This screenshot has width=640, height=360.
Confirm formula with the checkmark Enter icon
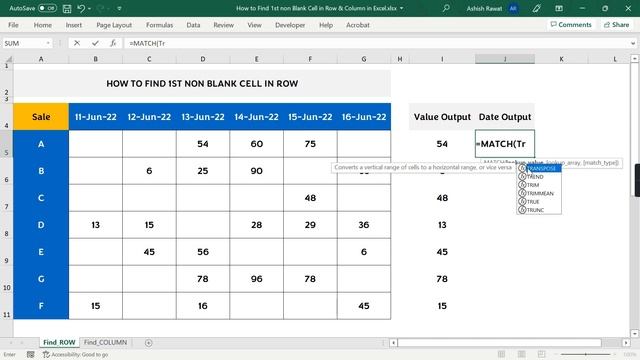click(95, 43)
